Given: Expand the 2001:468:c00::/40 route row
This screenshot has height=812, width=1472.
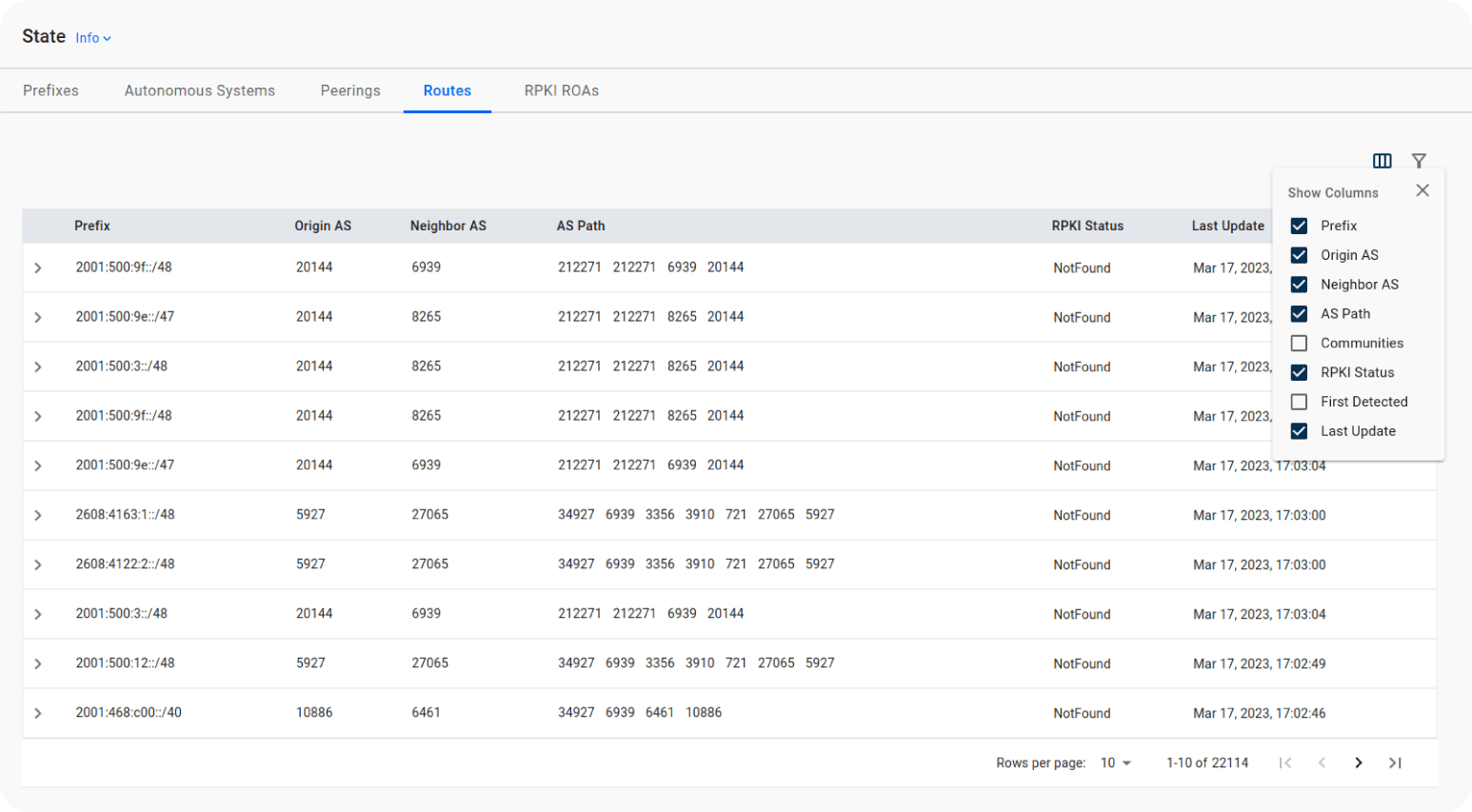Looking at the screenshot, I should pos(38,713).
